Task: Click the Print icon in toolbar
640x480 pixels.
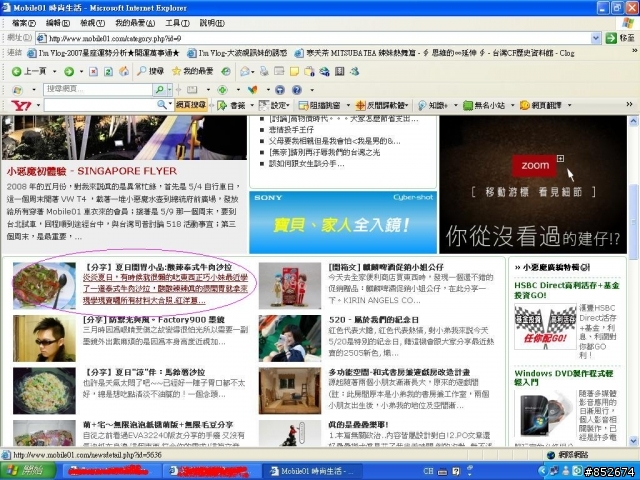Action: [x=264, y=71]
